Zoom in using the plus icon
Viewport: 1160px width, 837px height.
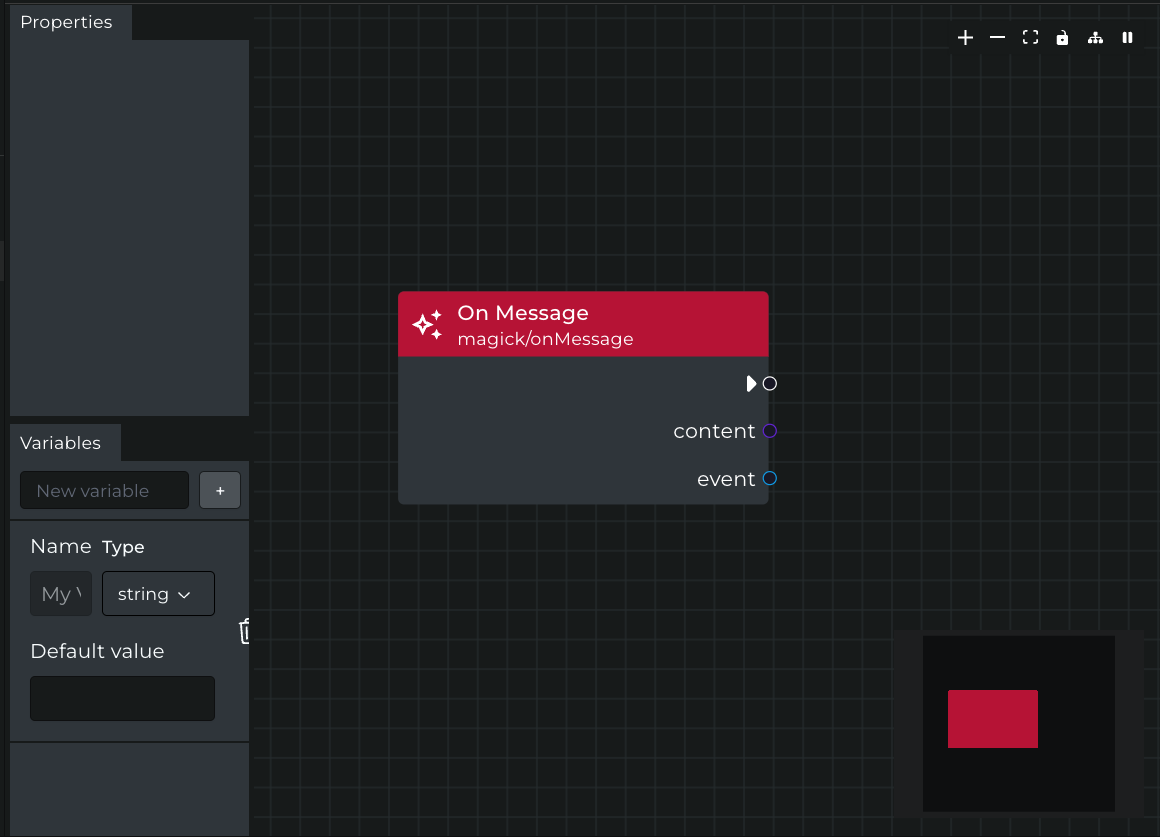click(x=965, y=37)
